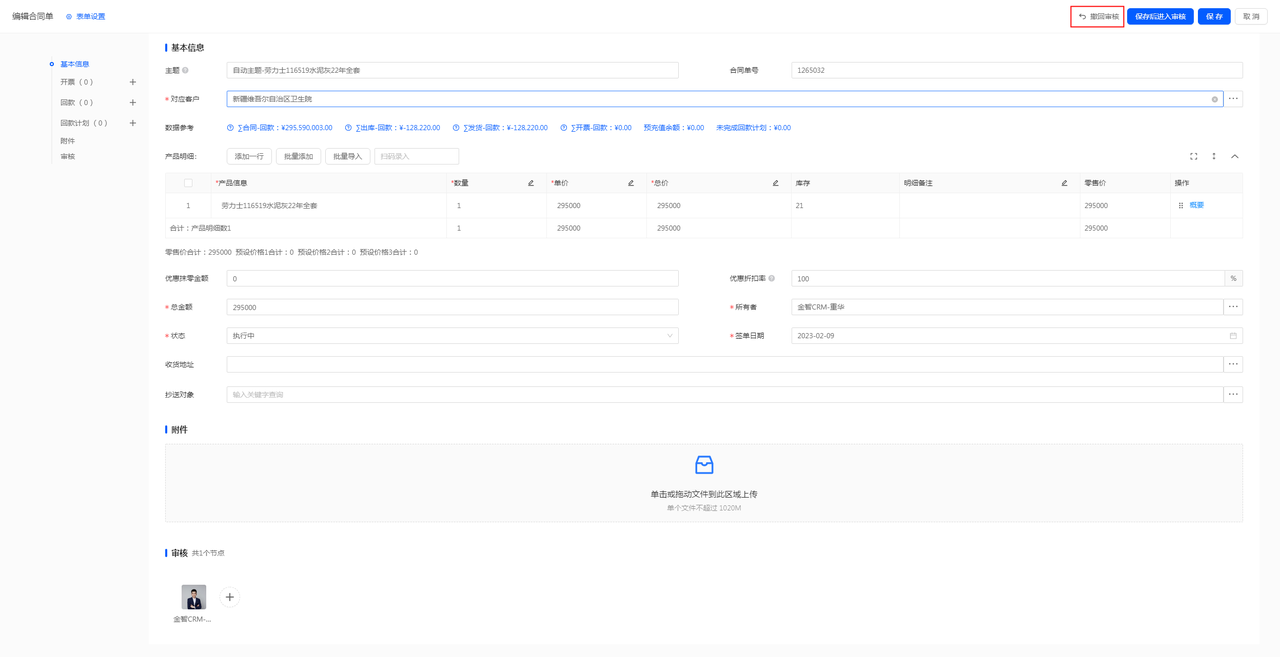Open customer picker beside 对应客户
Screen dimensions: 1280x657
pyautogui.click(x=1233, y=99)
